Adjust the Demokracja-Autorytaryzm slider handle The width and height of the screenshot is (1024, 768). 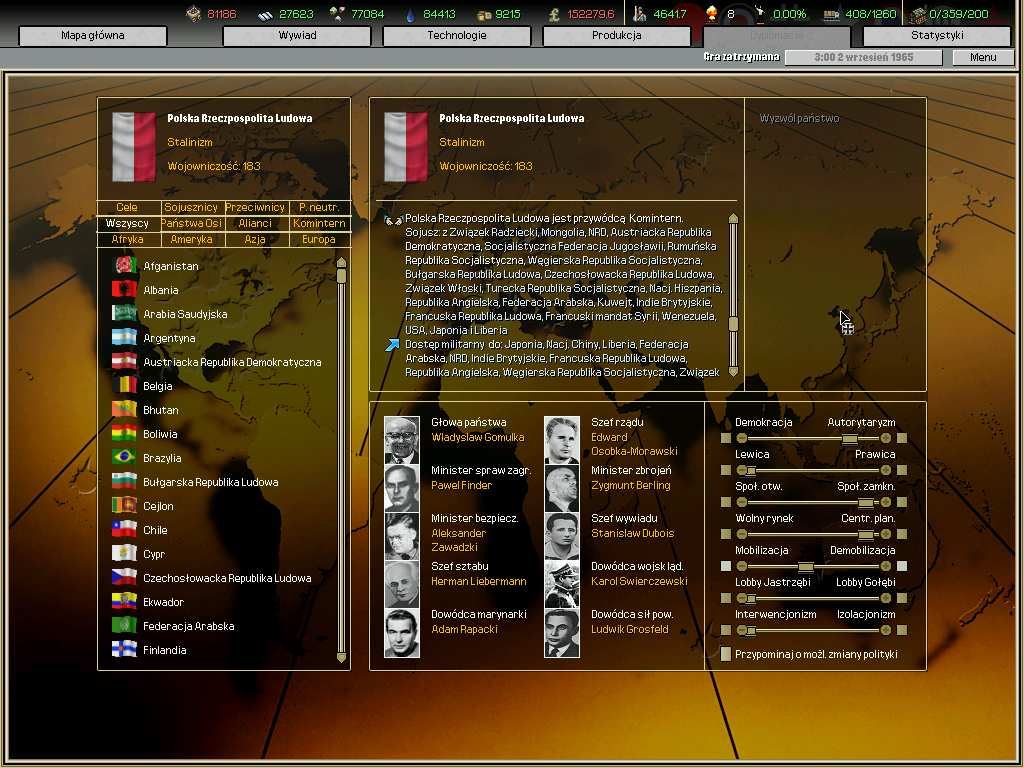(x=849, y=438)
